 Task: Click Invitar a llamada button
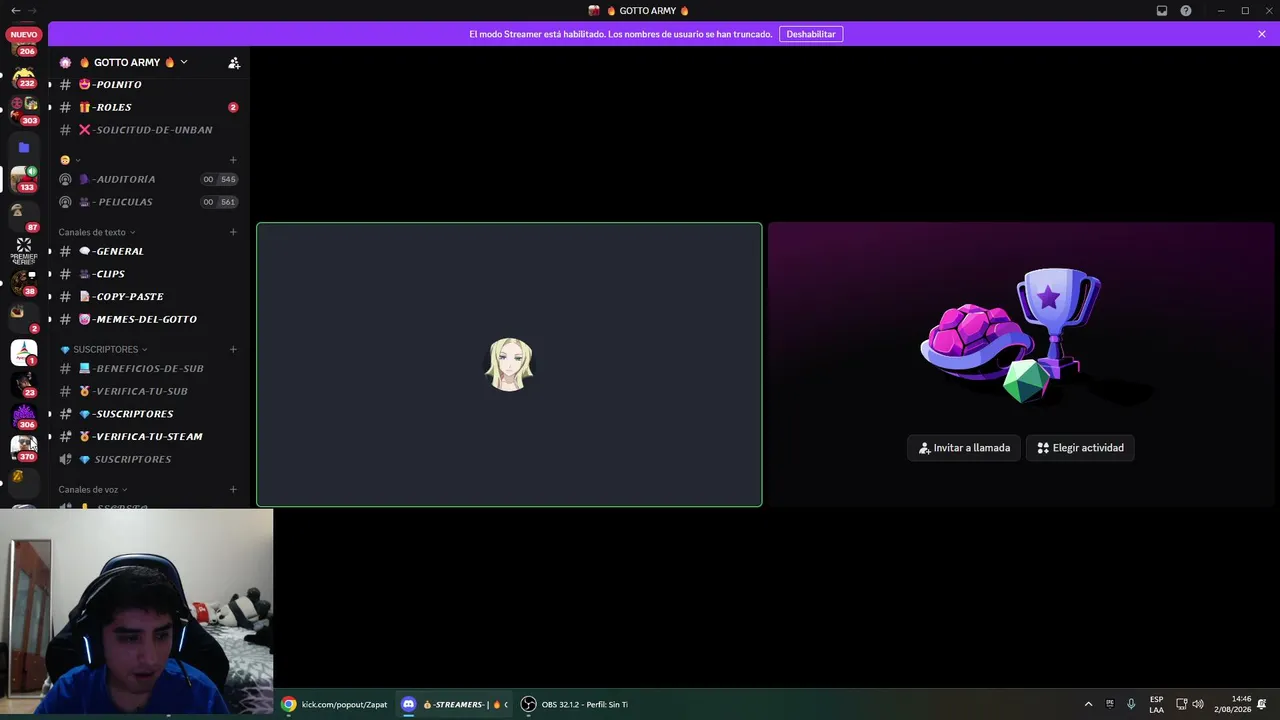pos(965,448)
